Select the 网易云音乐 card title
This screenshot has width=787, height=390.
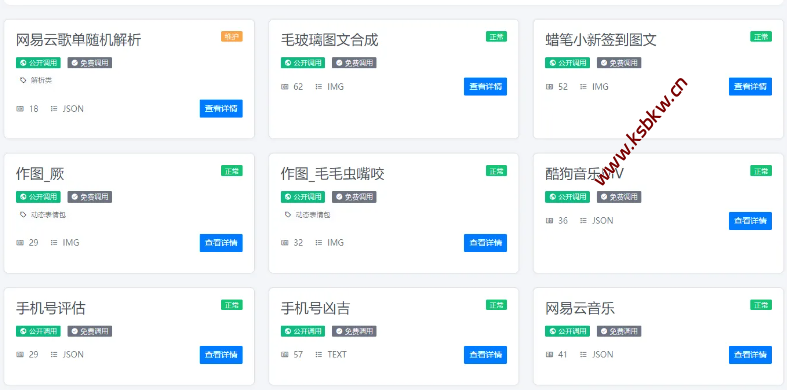580,308
